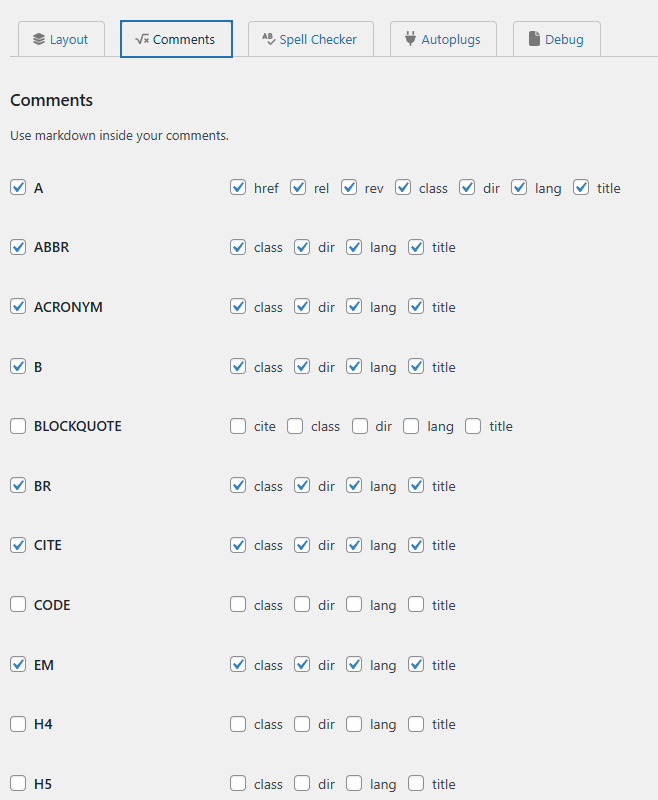The image size is (658, 800).
Task: Disable the BR tag checkbox
Action: pos(18,486)
